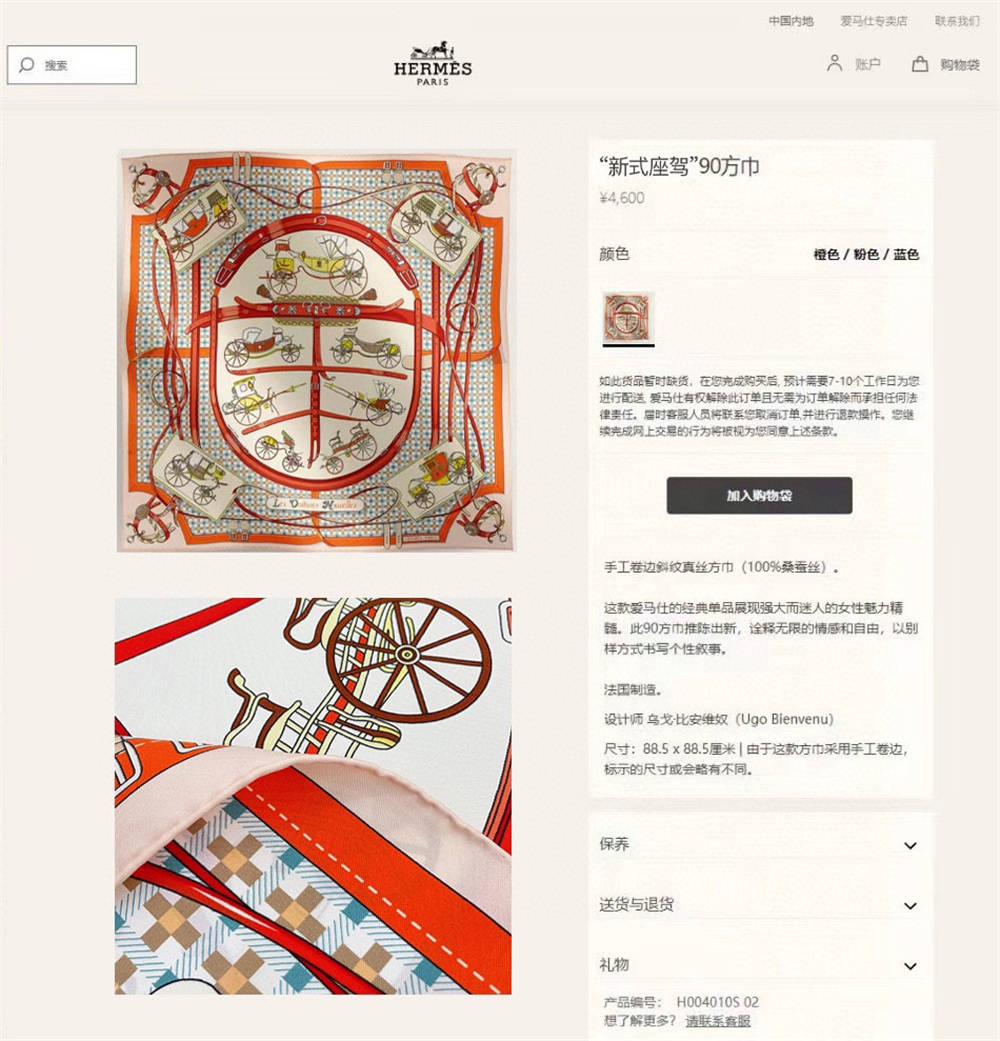This screenshot has height=1041, width=1000.
Task: Select the orange scarf color swatch
Action: tap(628, 317)
